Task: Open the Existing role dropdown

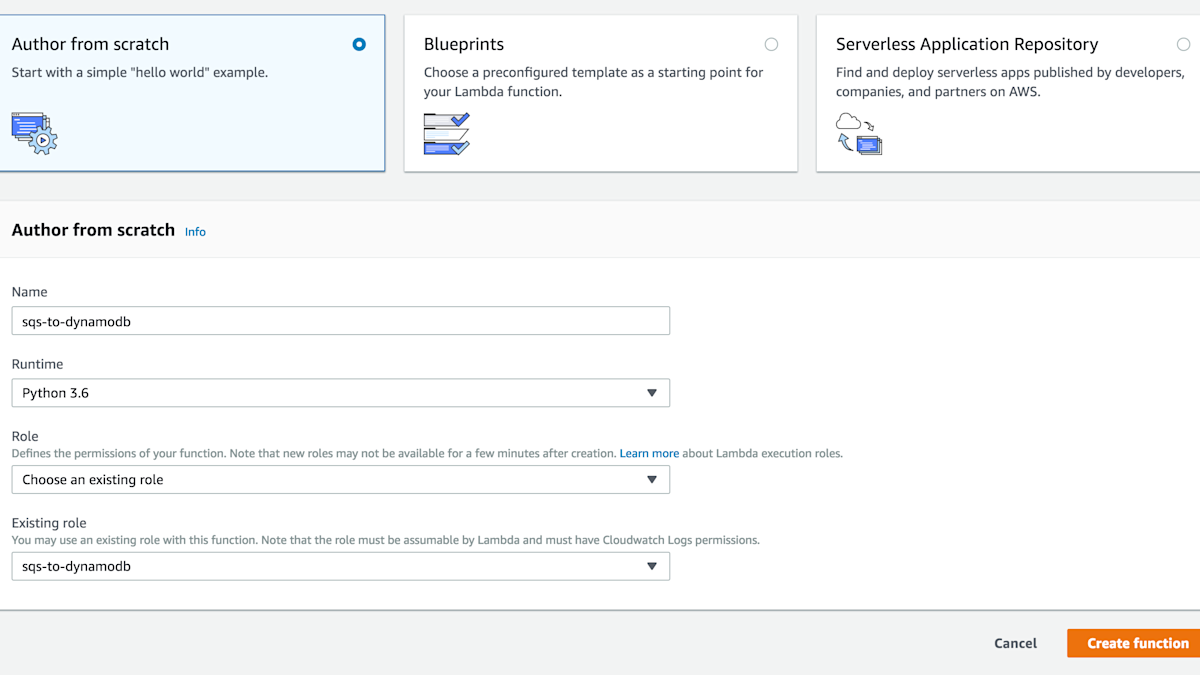Action: [x=340, y=566]
